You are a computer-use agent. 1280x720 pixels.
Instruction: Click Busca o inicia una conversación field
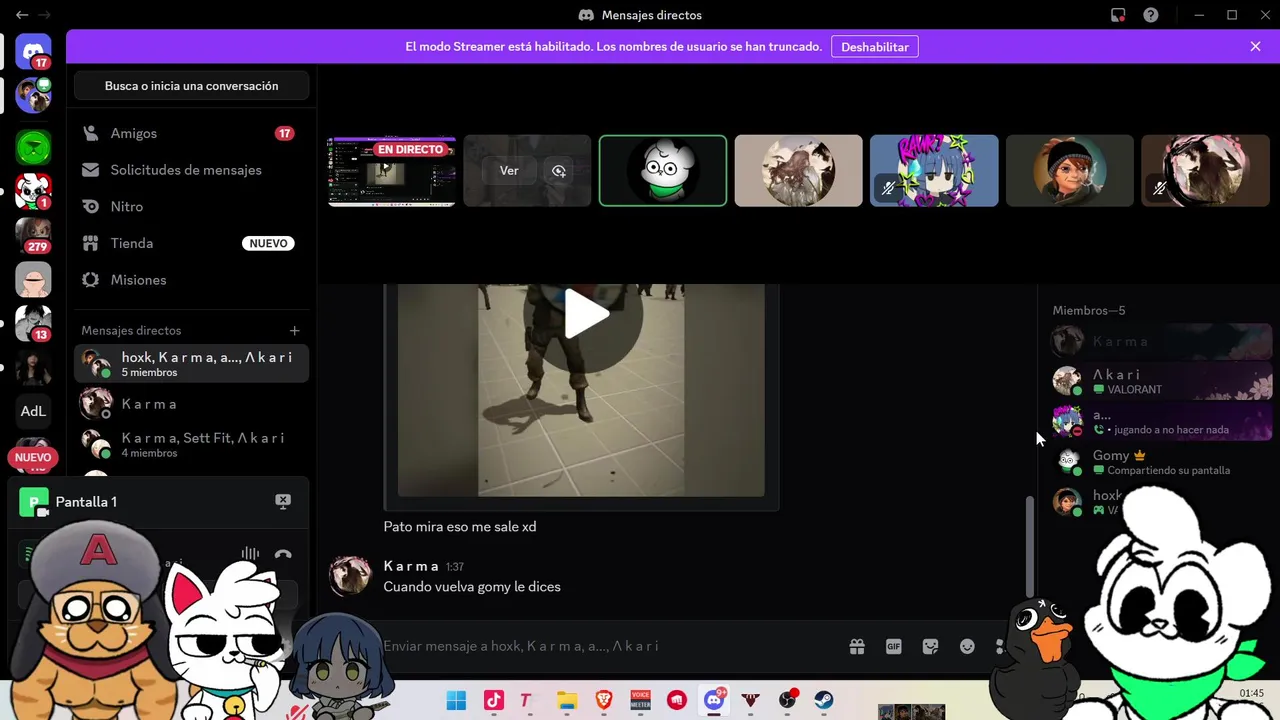tap(191, 86)
